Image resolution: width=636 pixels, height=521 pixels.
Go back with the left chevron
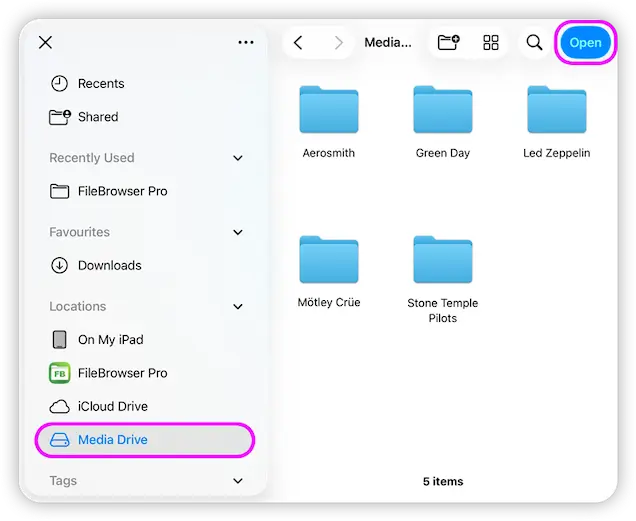tap(298, 43)
